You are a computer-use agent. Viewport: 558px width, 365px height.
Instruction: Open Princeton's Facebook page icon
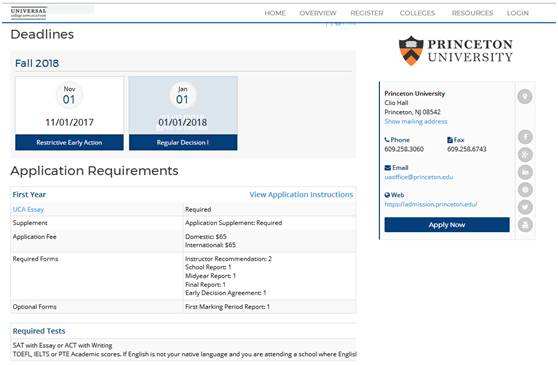click(x=525, y=137)
